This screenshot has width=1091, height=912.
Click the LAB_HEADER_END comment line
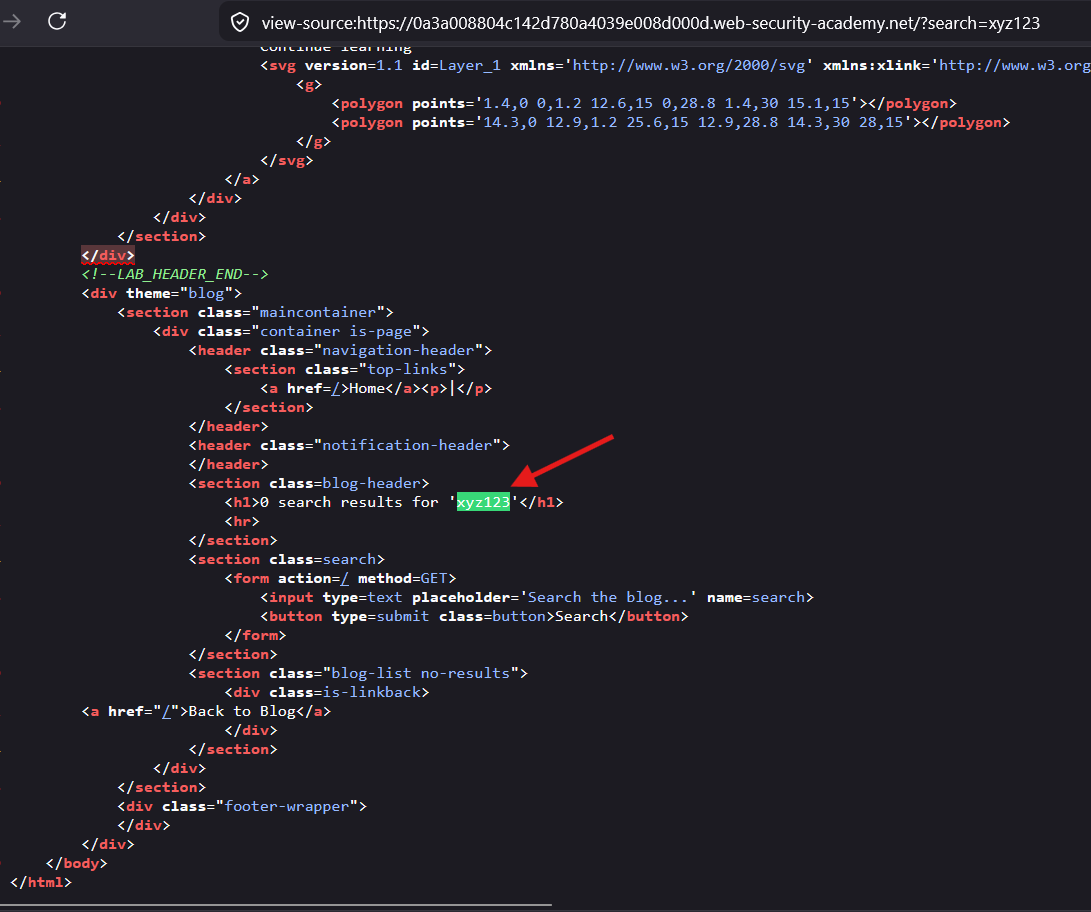[x=175, y=275]
